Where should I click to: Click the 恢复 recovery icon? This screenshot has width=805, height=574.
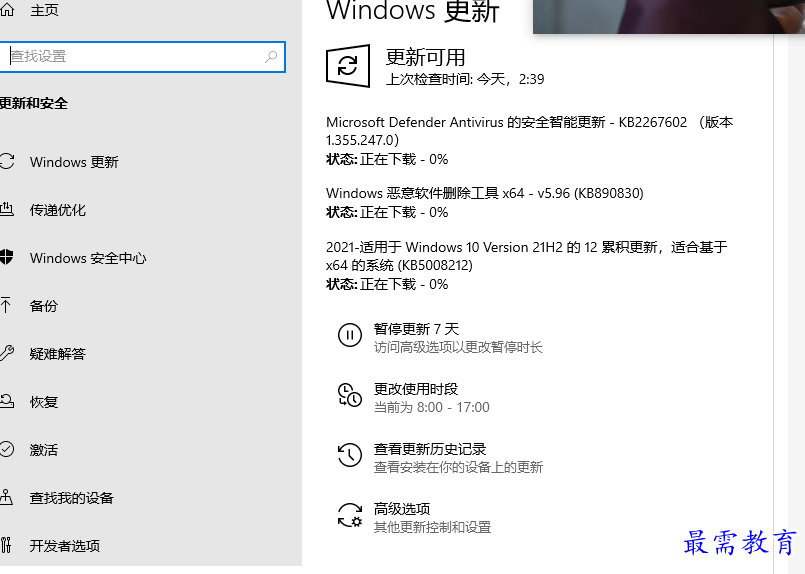pos(7,401)
